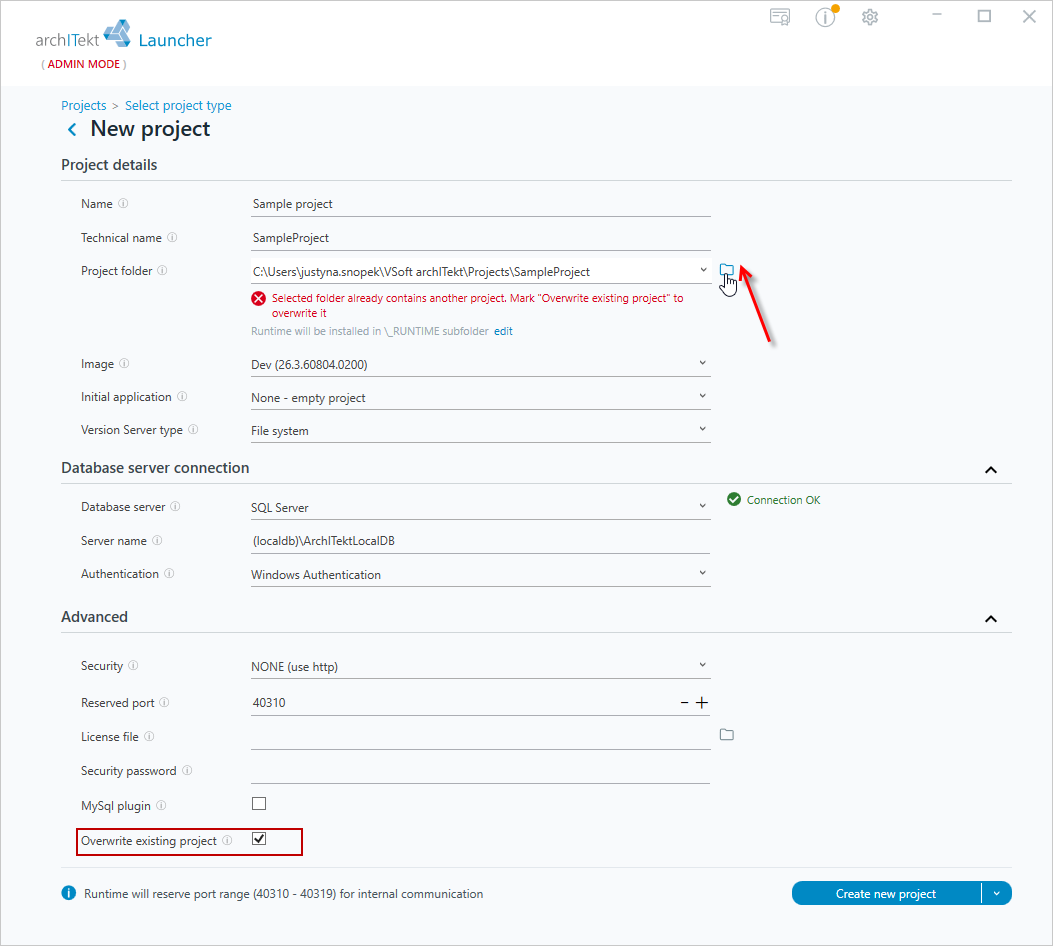Show info tooltip next to Technical name
1053x946 pixels.
pyautogui.click(x=172, y=238)
